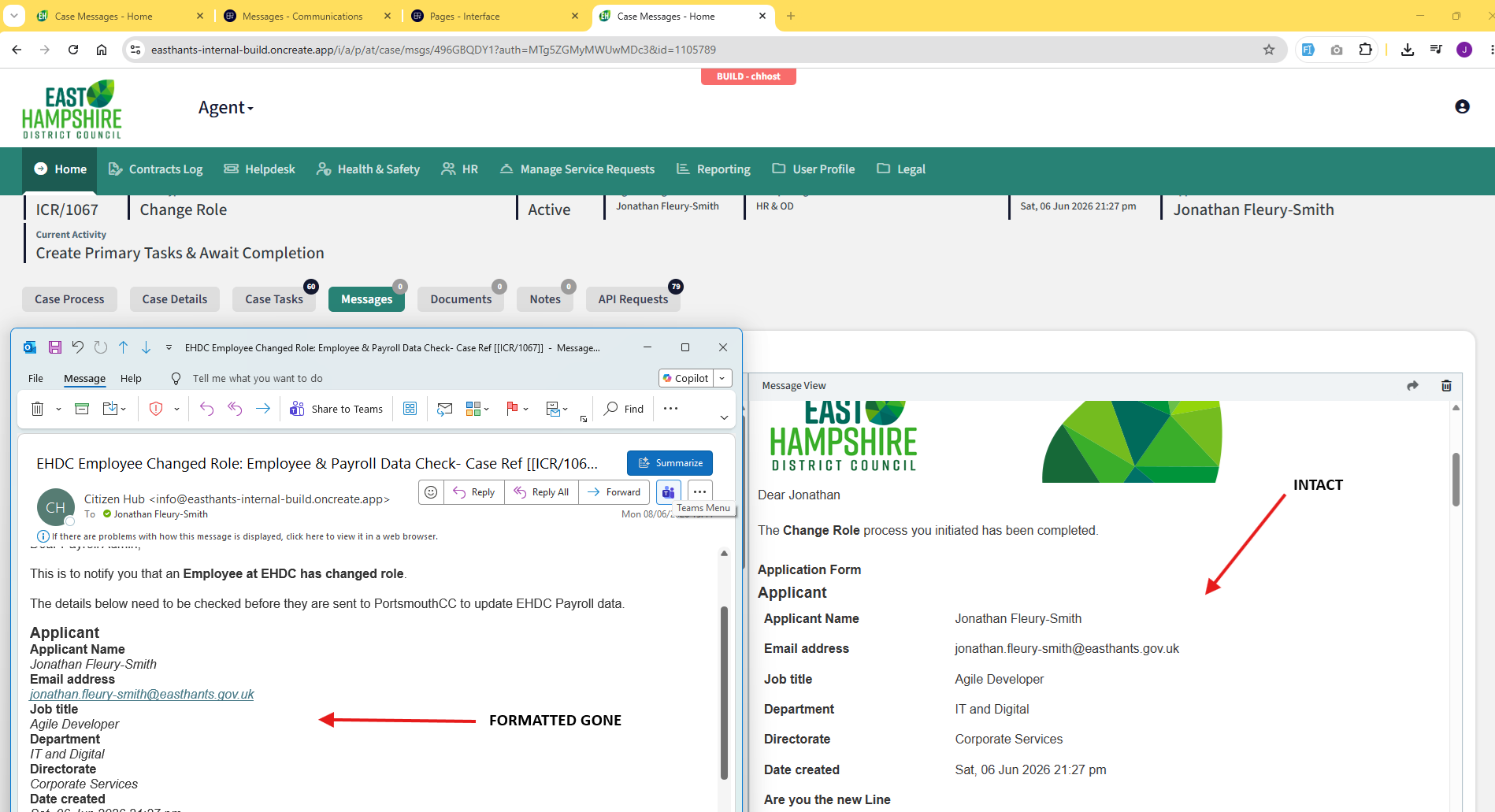Reply all using the double-arrow ribbon icon
The width and height of the screenshot is (1495, 812).
pyautogui.click(x=235, y=409)
